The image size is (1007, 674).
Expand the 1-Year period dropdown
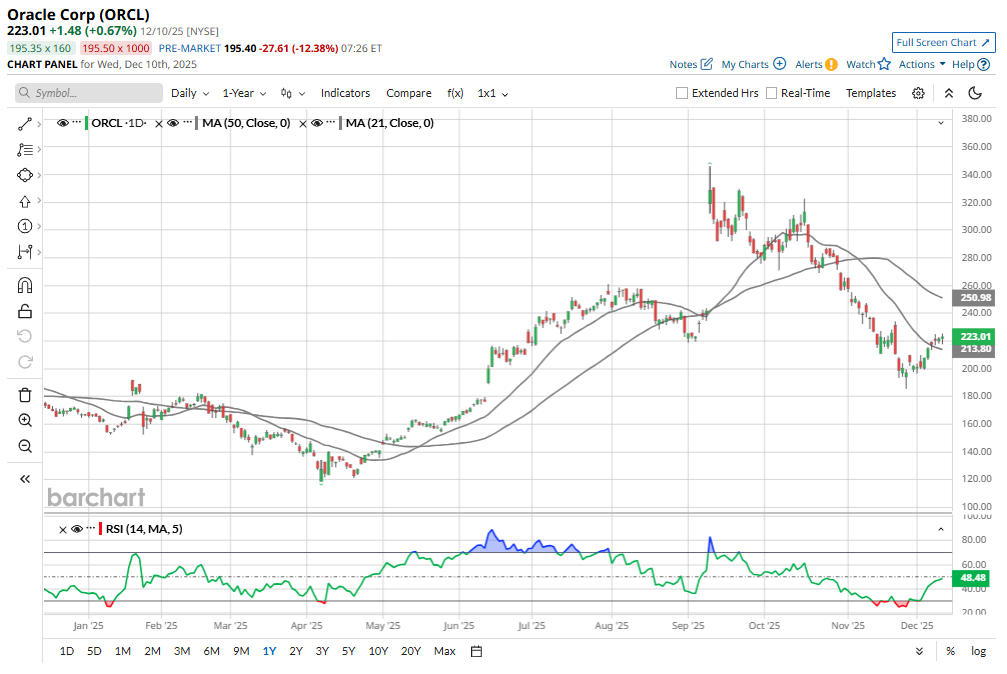[244, 93]
